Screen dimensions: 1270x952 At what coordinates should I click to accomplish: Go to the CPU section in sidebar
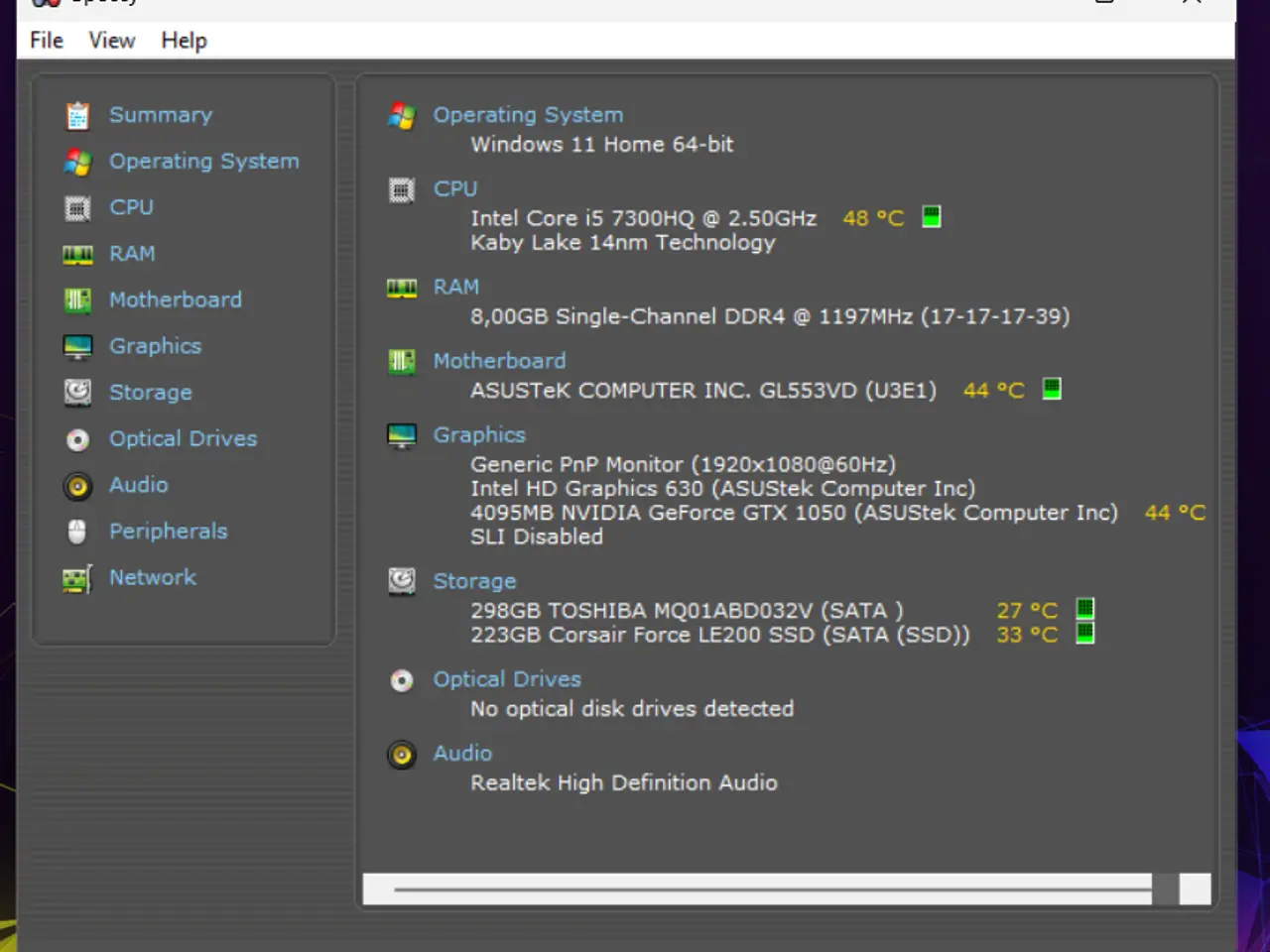pos(131,207)
